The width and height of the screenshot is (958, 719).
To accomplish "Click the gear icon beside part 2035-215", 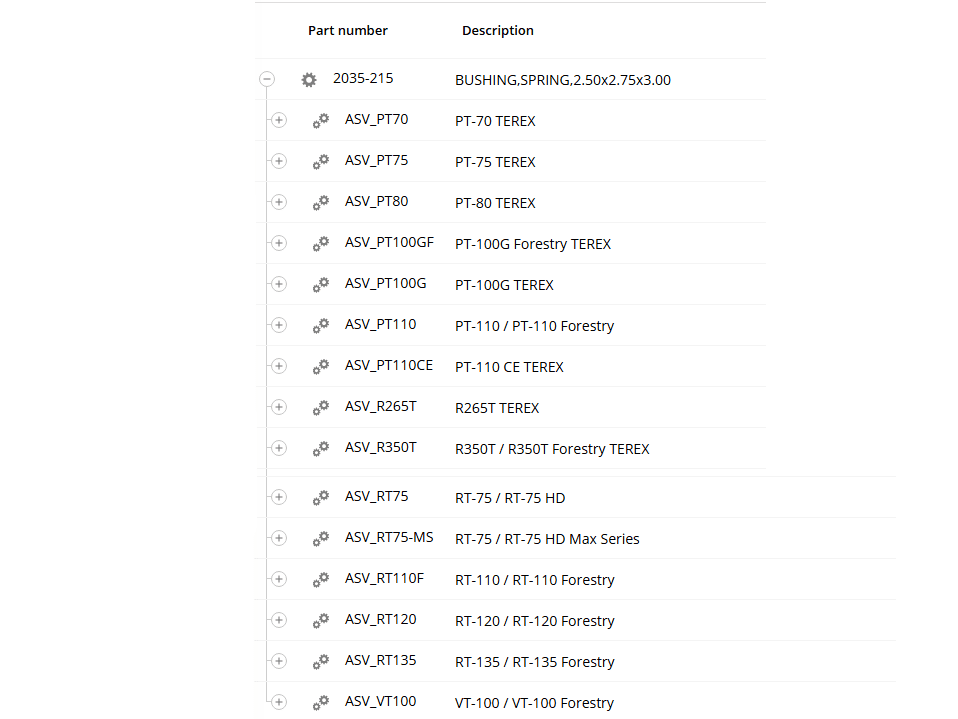I will pyautogui.click(x=309, y=80).
